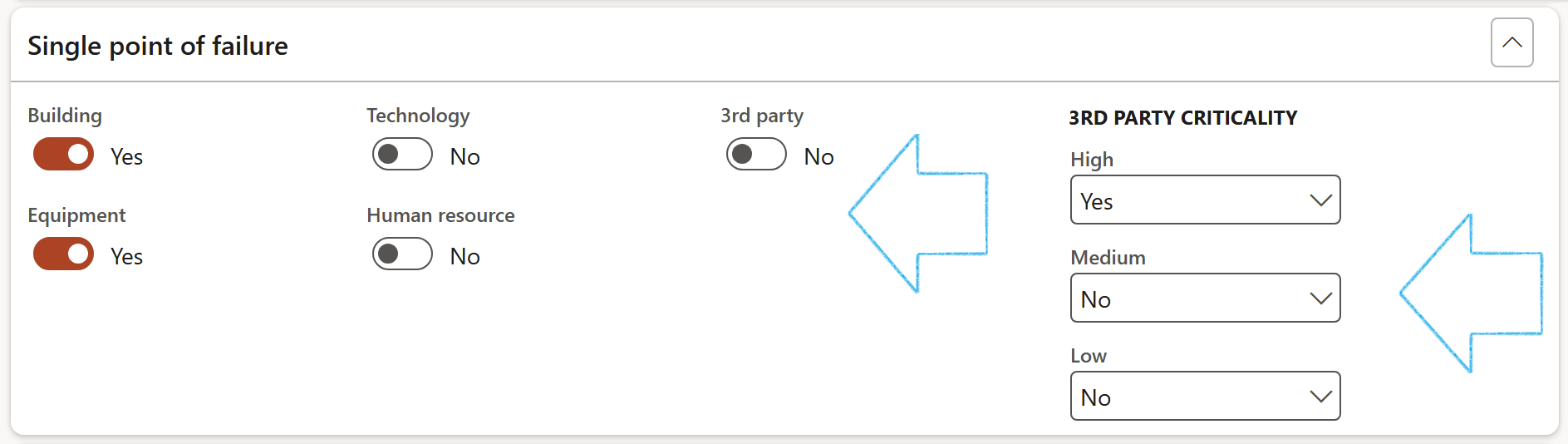Screen dimensions: 1568x444
Task: Click the 3RD PARTY CRITICALITY heading
Action: 1182,118
